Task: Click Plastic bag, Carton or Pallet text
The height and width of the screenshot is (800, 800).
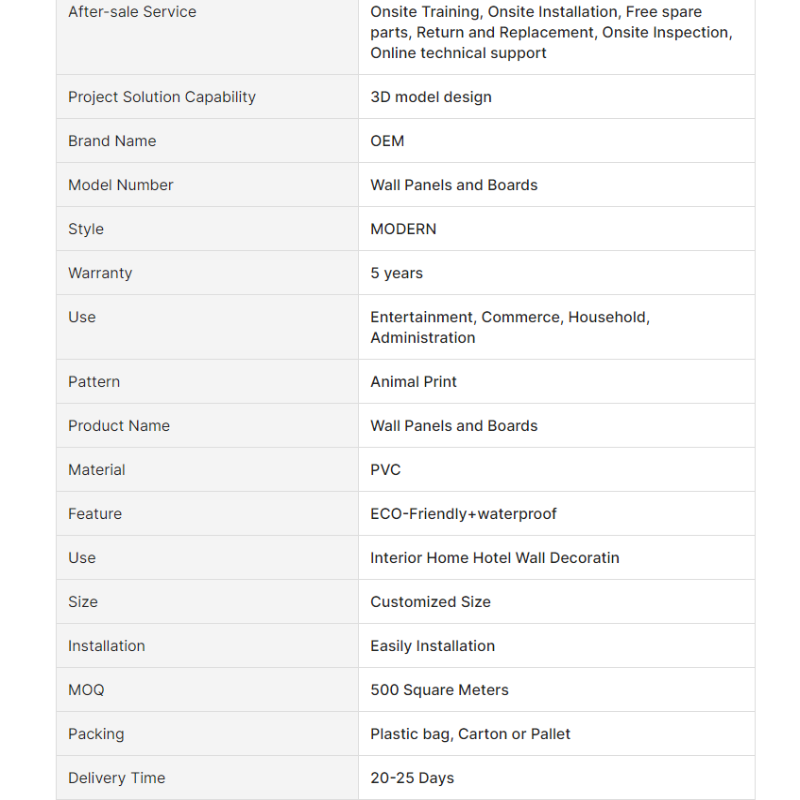Action: tap(470, 734)
